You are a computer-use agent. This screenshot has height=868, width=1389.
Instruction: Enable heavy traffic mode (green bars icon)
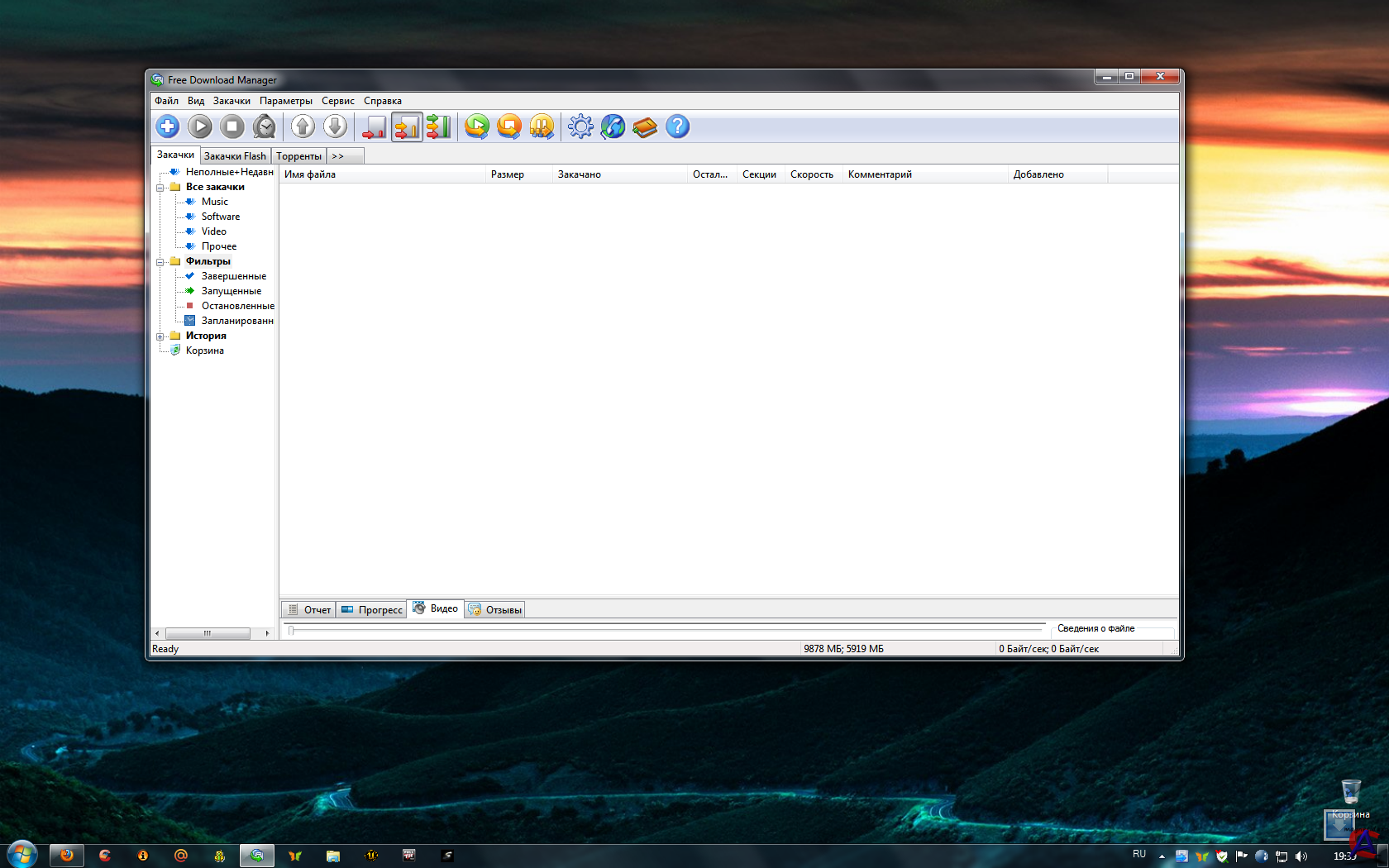tap(438, 126)
